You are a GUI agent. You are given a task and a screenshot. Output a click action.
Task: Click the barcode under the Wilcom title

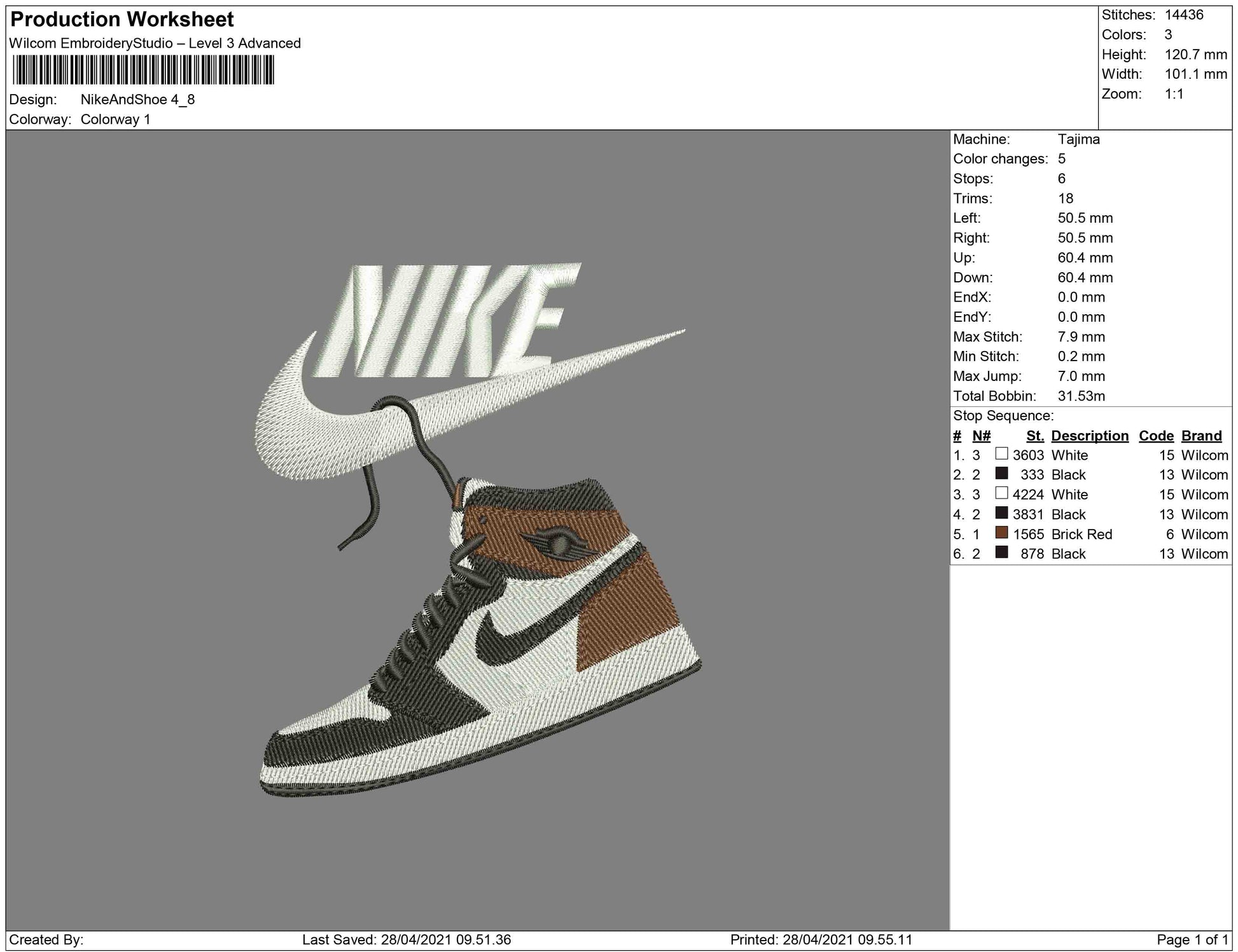[143, 70]
